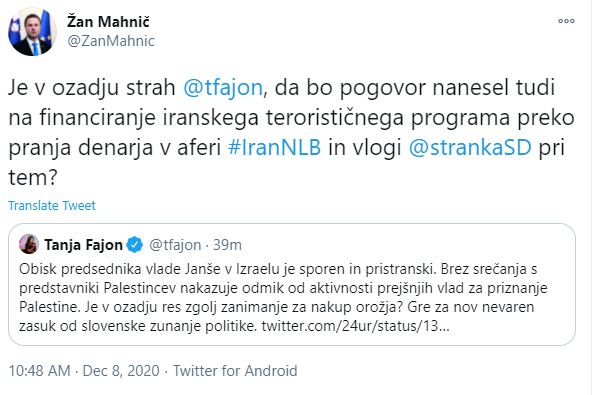Open the @tfajon mention in tweet text
Screen dimensions: 596x395
[223, 87]
